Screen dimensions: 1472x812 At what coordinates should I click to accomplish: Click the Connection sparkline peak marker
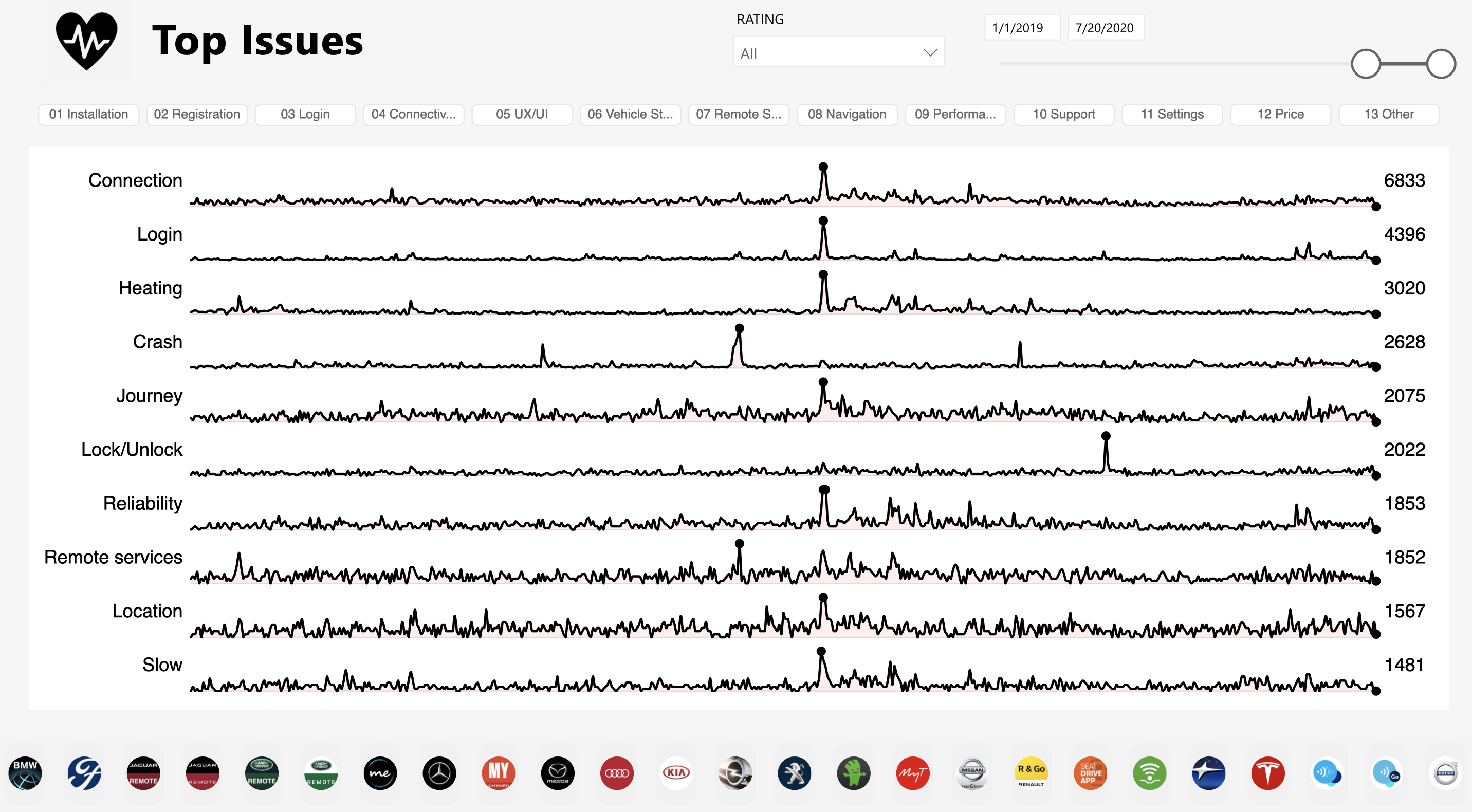823,167
